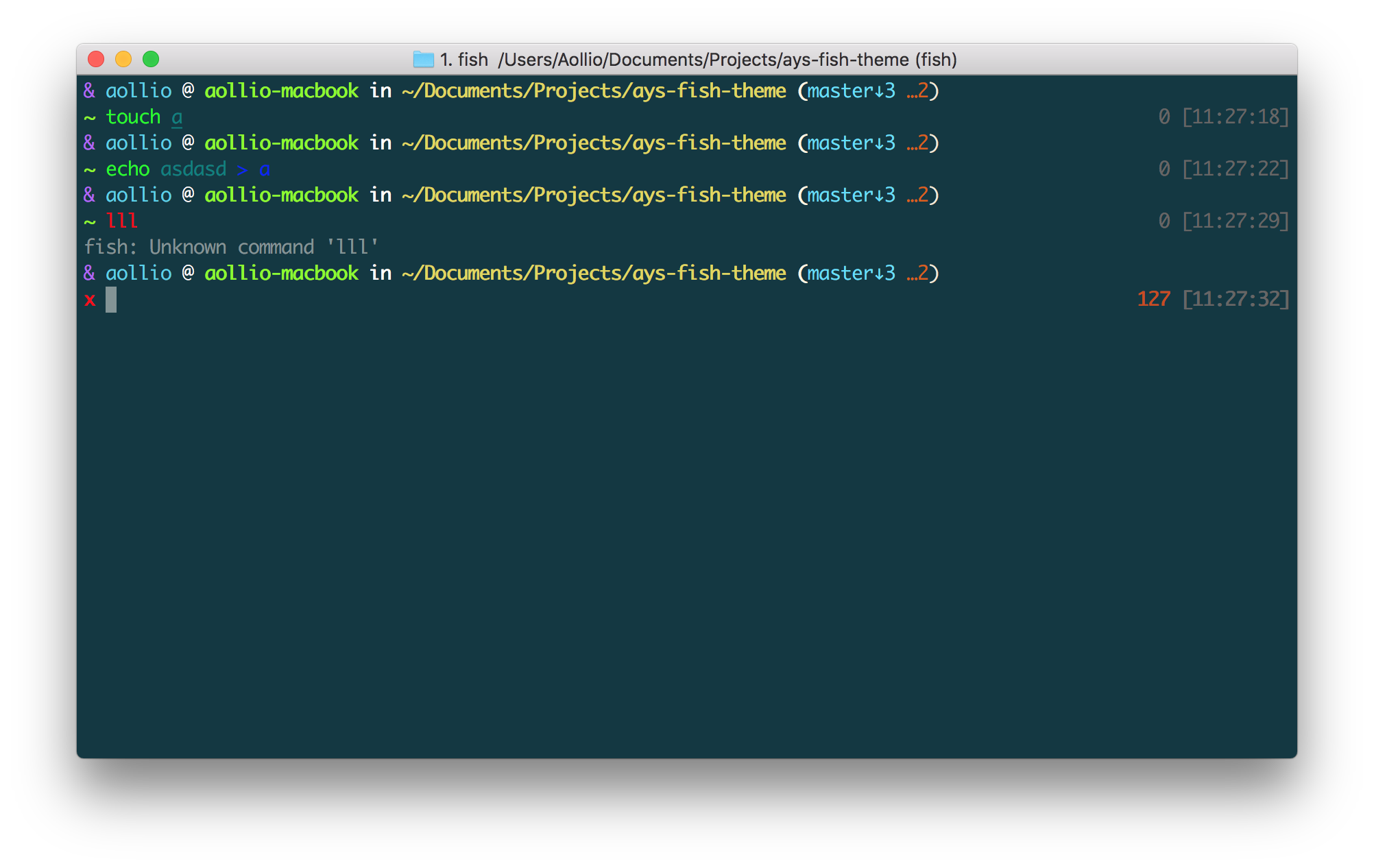Click the 'echo' command word
Screen dimensions: 1374x868
pyautogui.click(x=128, y=169)
